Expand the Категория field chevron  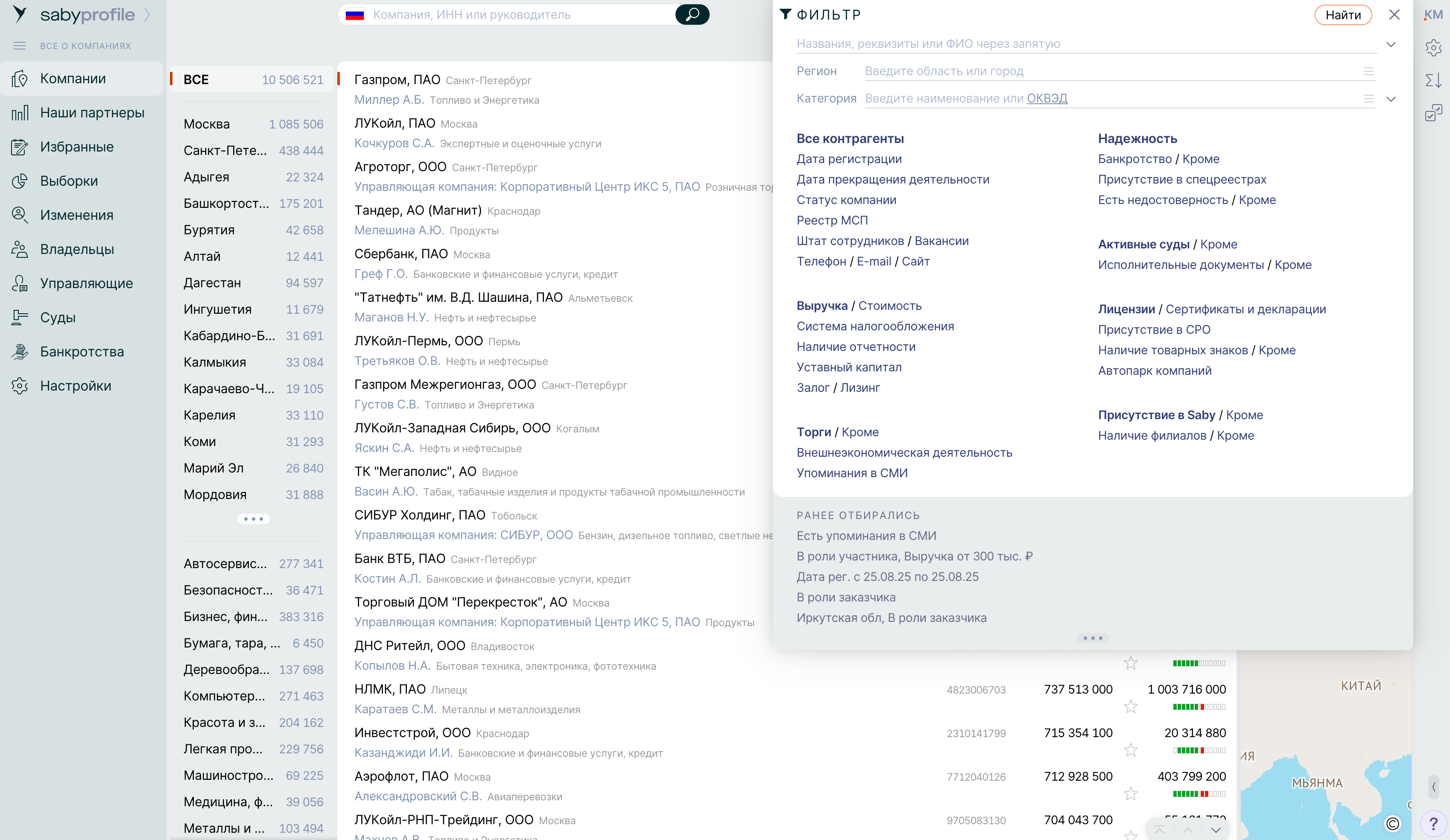pos(1391,99)
